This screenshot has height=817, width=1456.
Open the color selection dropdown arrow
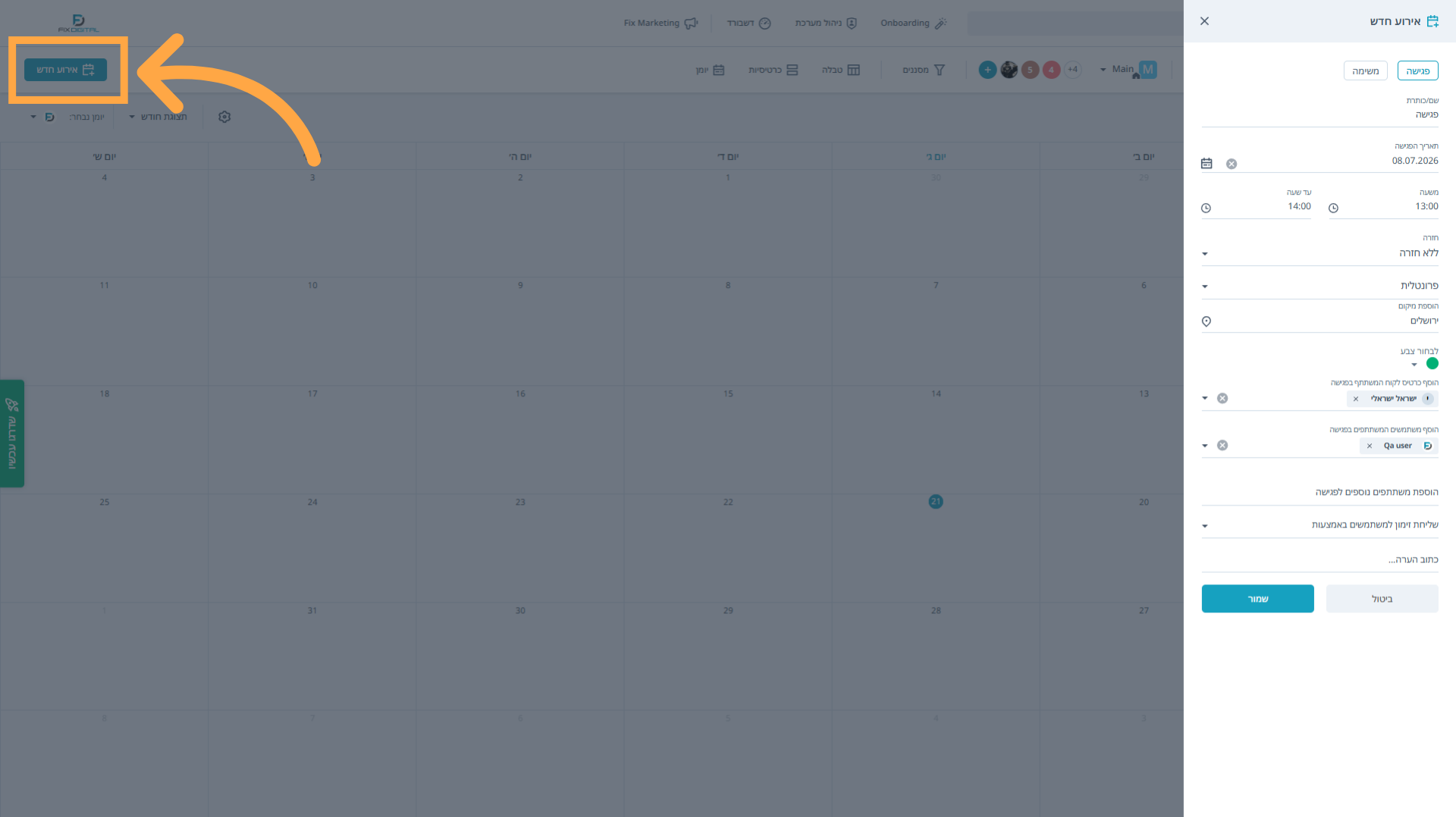tap(1414, 365)
